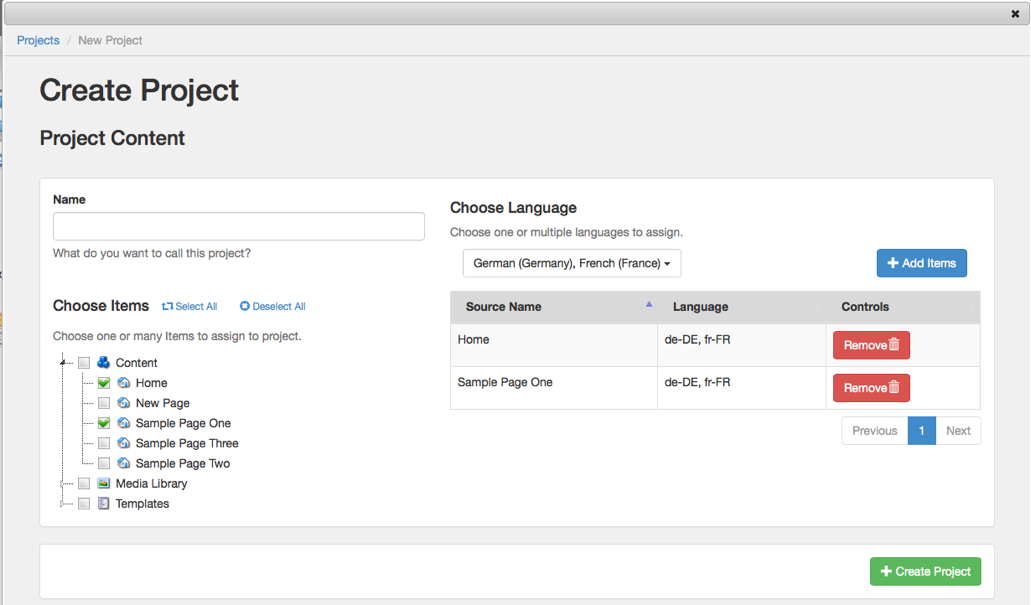Collapse the Content tree node
Image resolution: width=1031 pixels, height=605 pixels.
[x=63, y=363]
